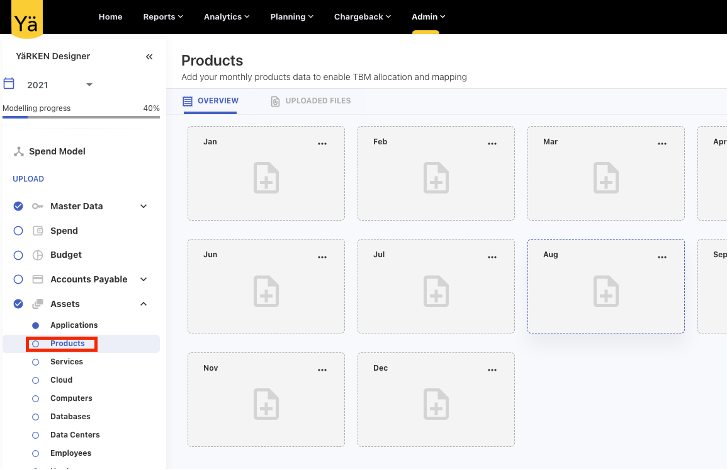This screenshot has width=728, height=470.
Task: Click the add file icon in Jan card
Action: [x=266, y=178]
